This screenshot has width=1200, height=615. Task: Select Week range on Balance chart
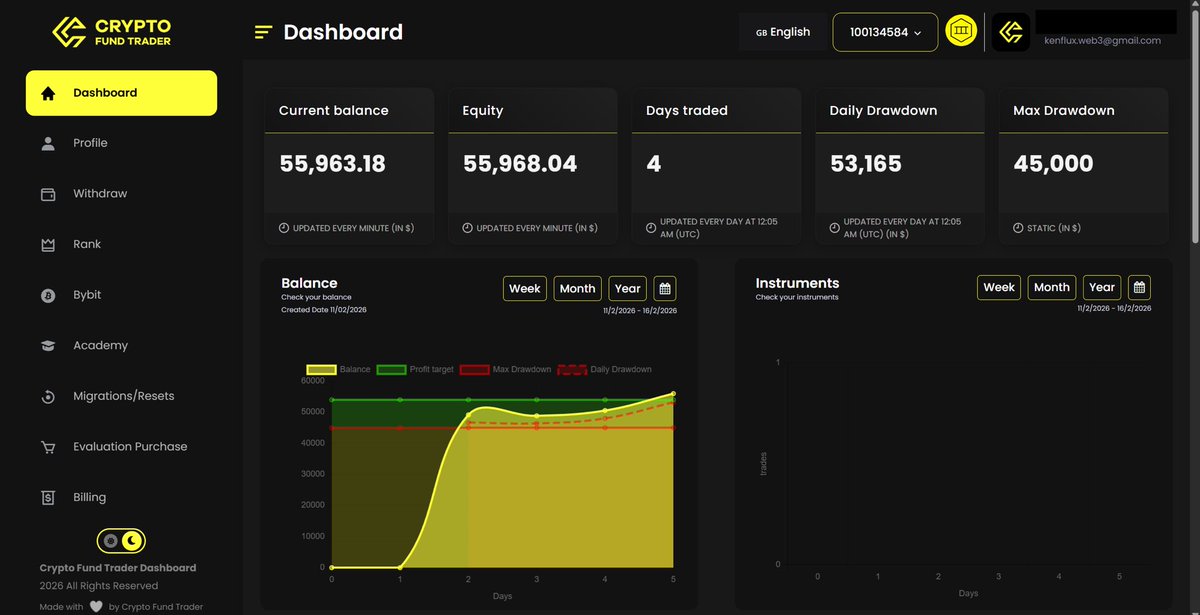click(525, 288)
